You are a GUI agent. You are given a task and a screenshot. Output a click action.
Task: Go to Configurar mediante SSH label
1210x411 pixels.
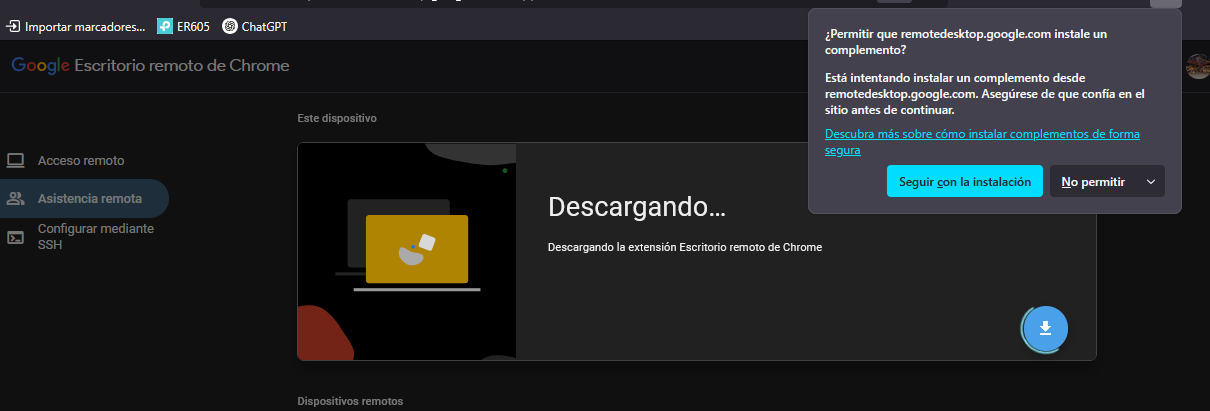[x=96, y=237]
